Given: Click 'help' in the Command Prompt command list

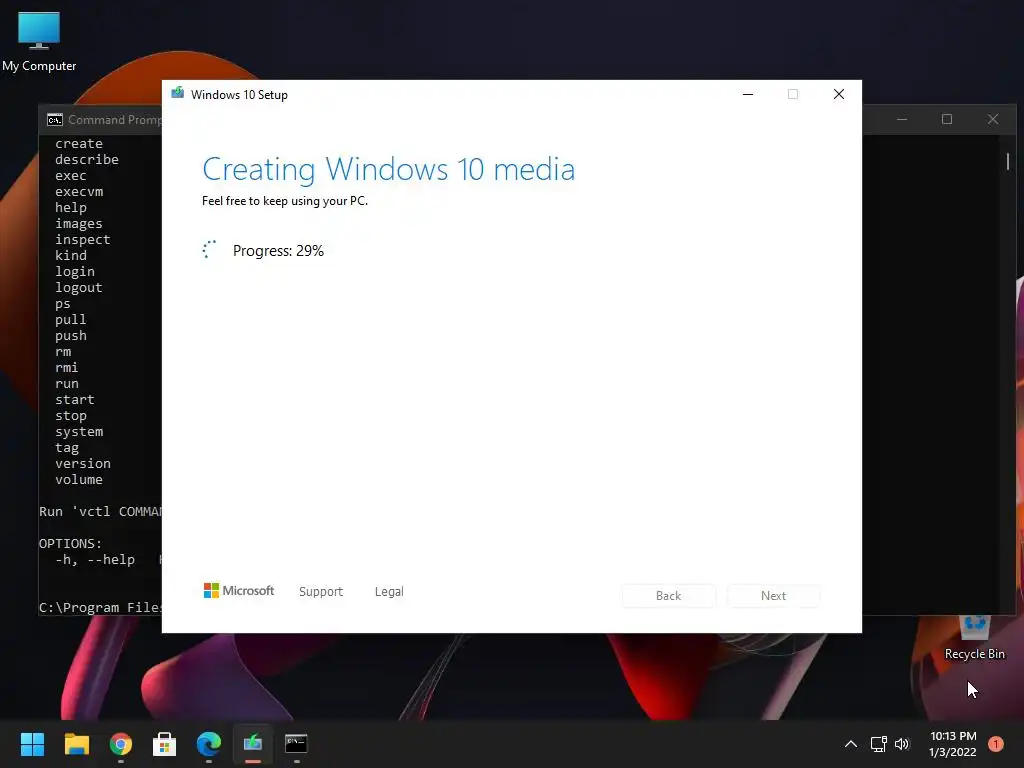Looking at the screenshot, I should click(x=71, y=208).
